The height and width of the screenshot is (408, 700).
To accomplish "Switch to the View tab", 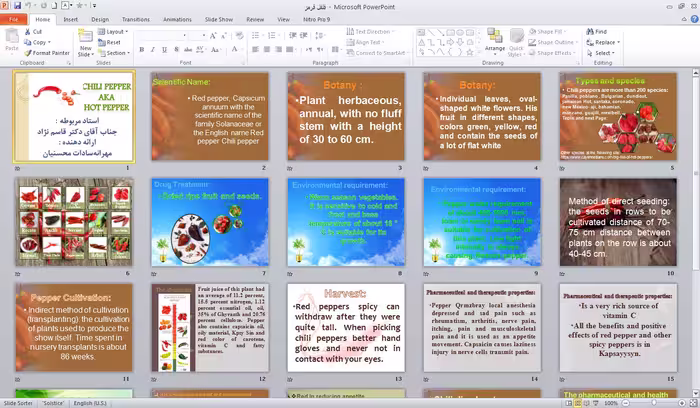I will click(x=283, y=19).
